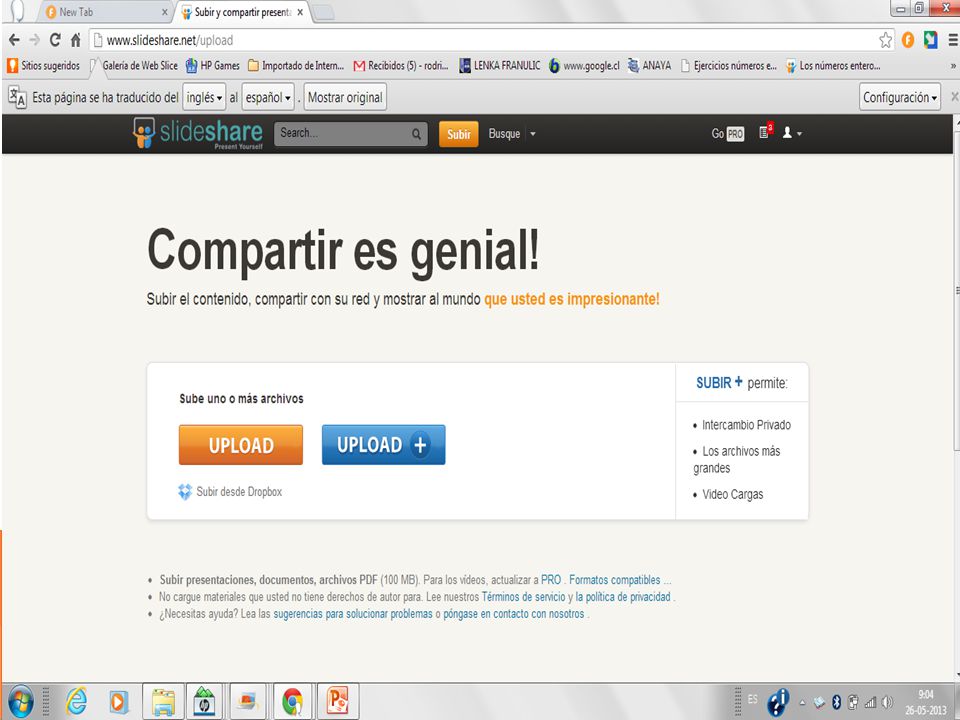Image resolution: width=960 pixels, height=720 pixels.
Task: Open the inglés source language dropdown
Action: [204, 97]
